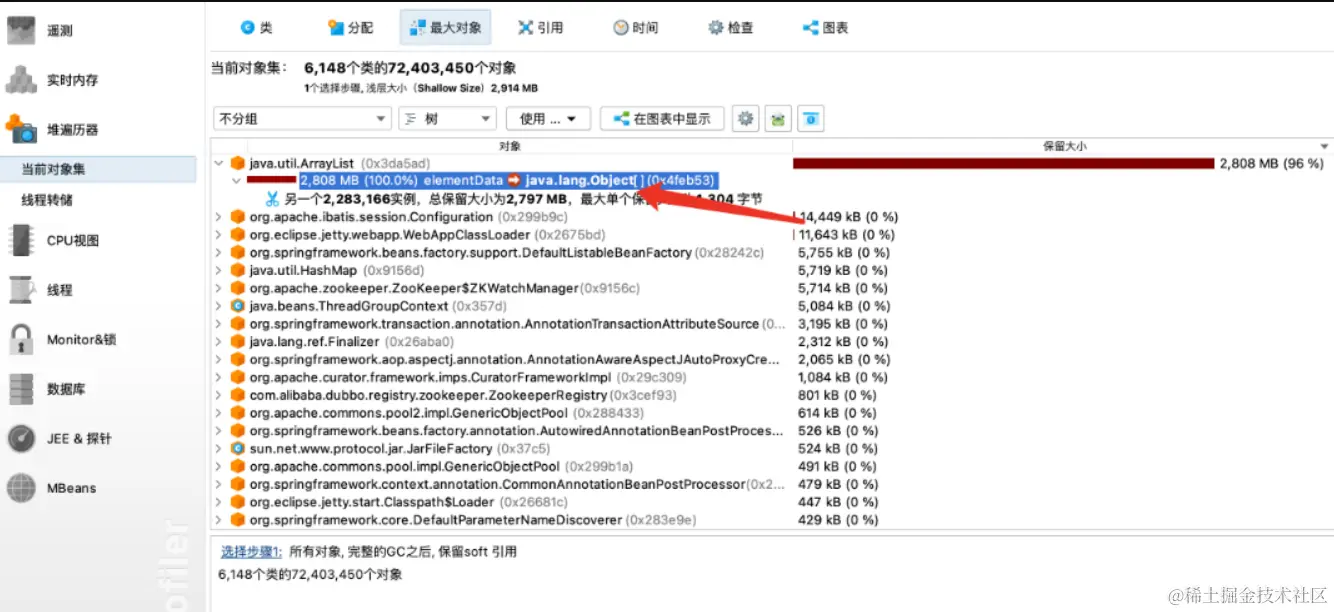Switch to the 引用 references tab
This screenshot has height=612, width=1334.
pos(540,28)
